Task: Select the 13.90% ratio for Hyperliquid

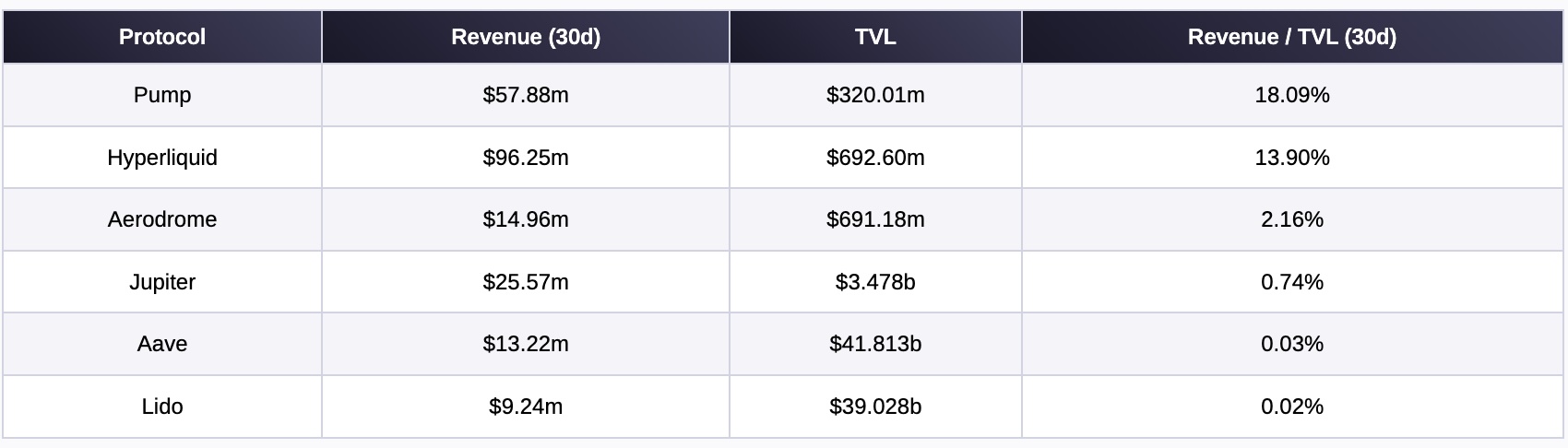Action: (x=1291, y=158)
